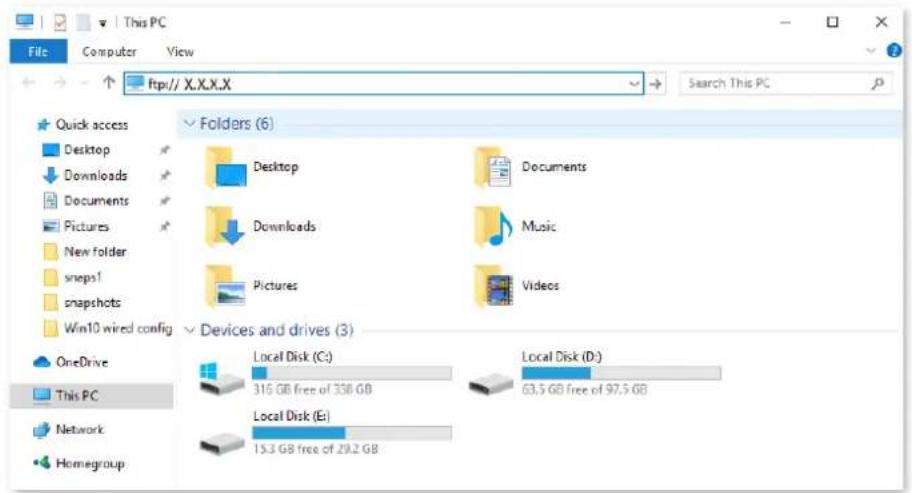Click the Search This PC box
Image resolution: width=912 pixels, height=493 pixels.
tap(786, 84)
